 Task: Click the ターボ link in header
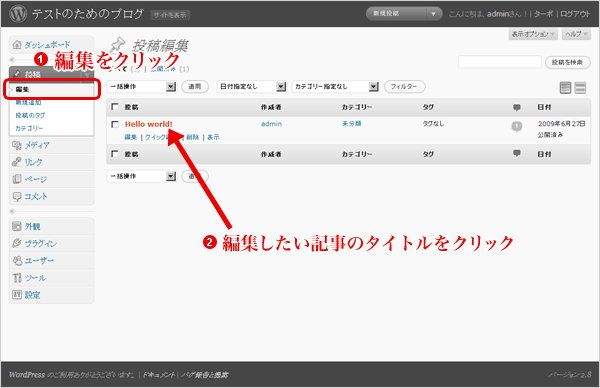coord(543,14)
